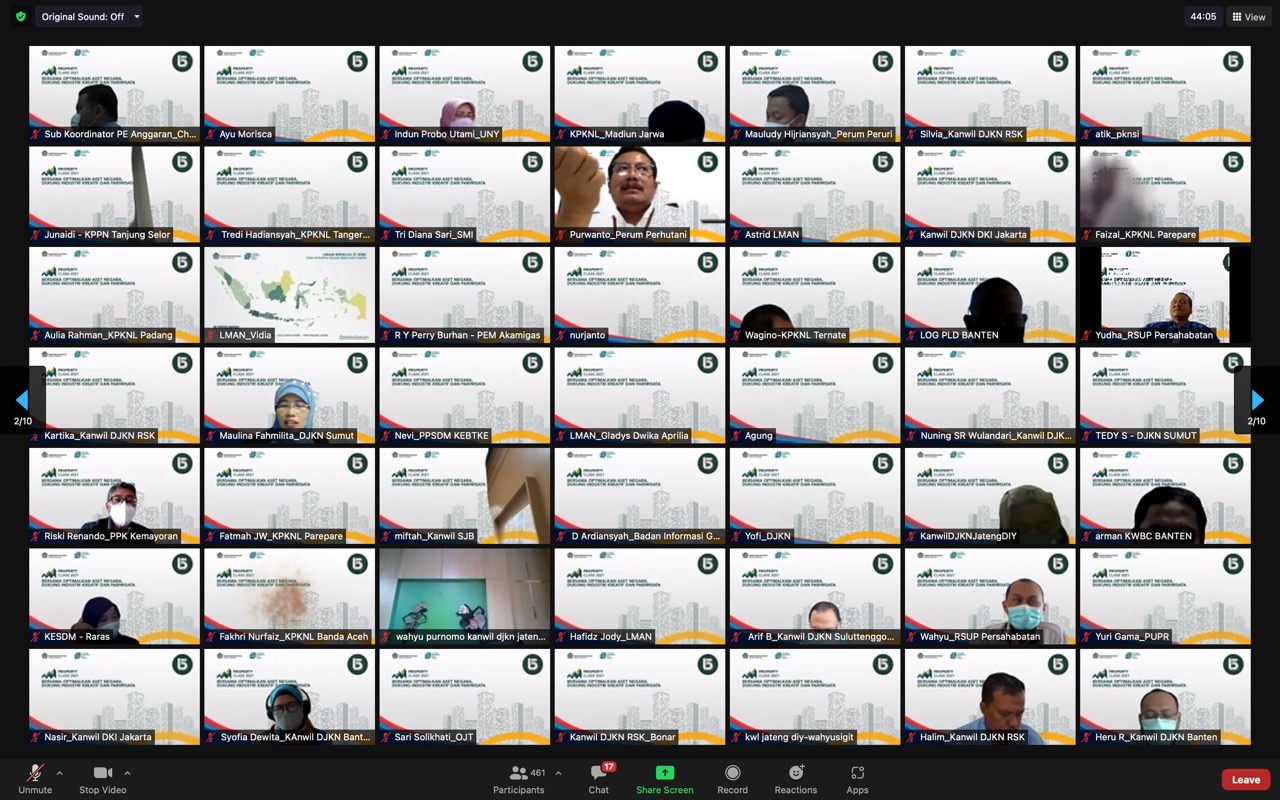Select Purwanto_Perum Perhutani video tile

tap(640, 194)
